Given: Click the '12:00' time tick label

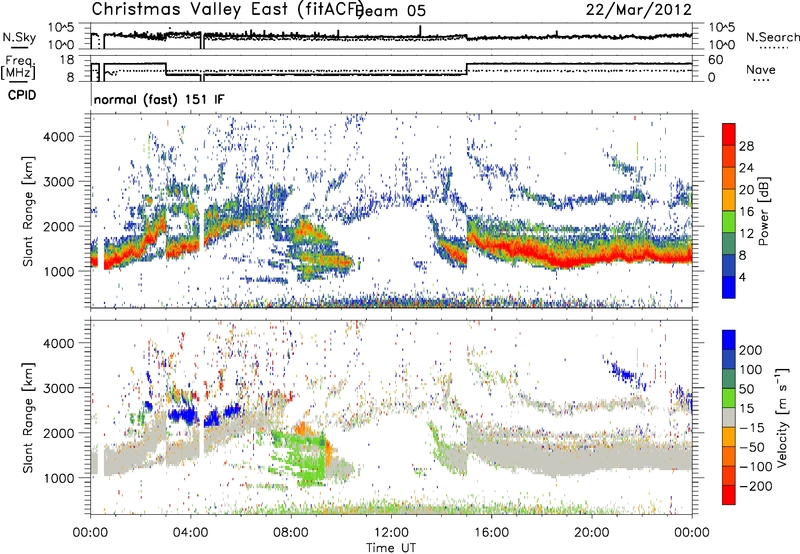Looking at the screenshot, I should coord(391,533).
